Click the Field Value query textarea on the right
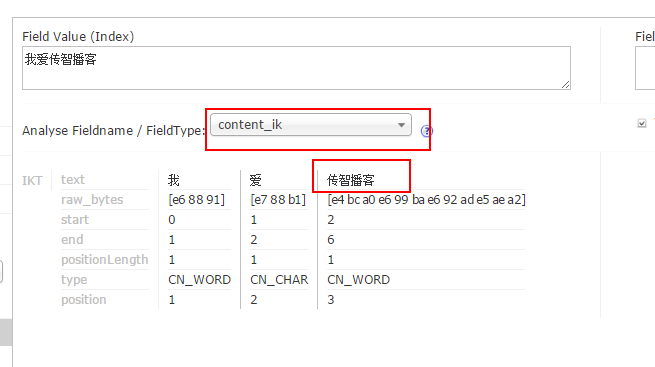Screen dimensions: 655x367 pos(645,68)
